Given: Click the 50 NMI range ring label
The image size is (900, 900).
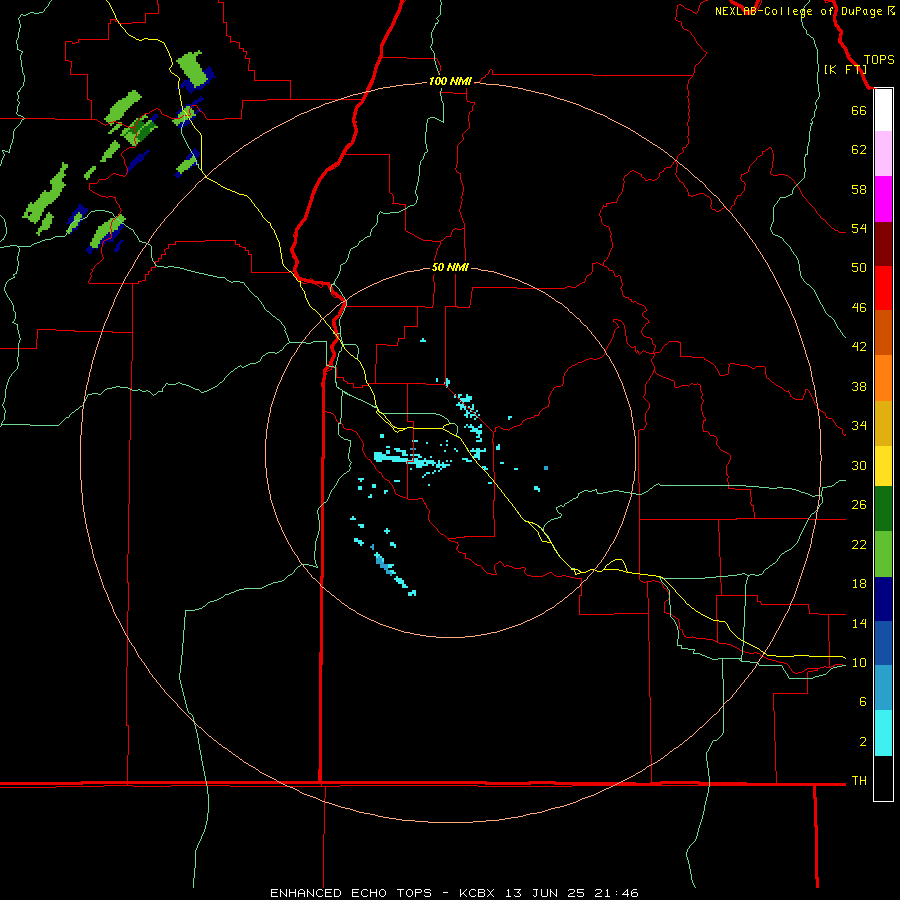Looking at the screenshot, I should click(x=450, y=267).
